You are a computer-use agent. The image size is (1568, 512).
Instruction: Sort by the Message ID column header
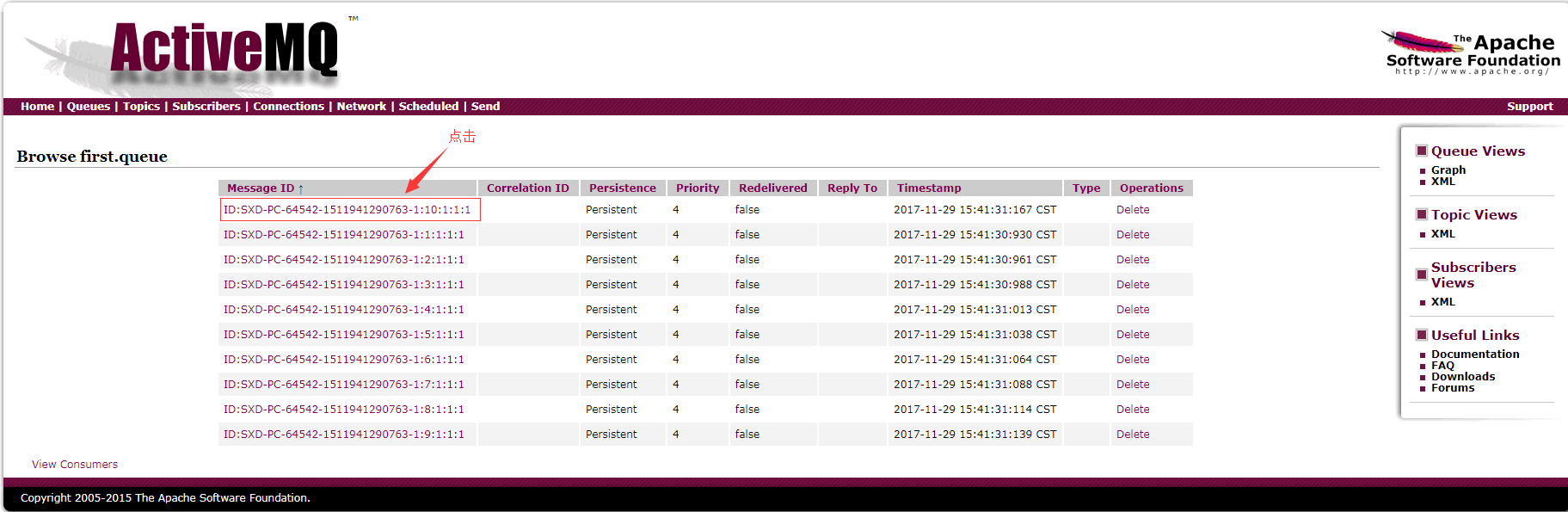click(x=261, y=188)
